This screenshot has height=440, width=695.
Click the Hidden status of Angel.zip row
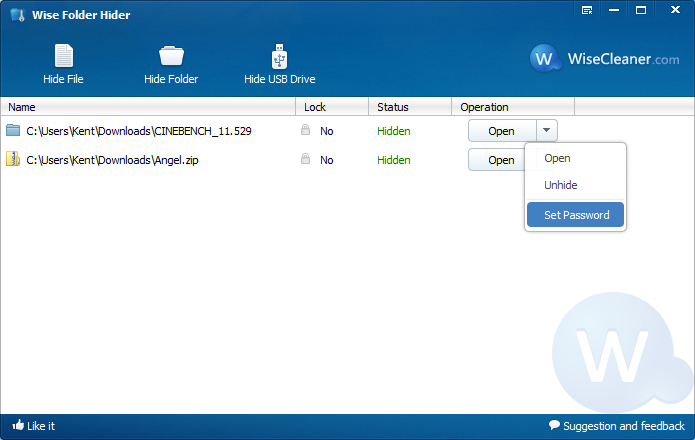tap(394, 160)
